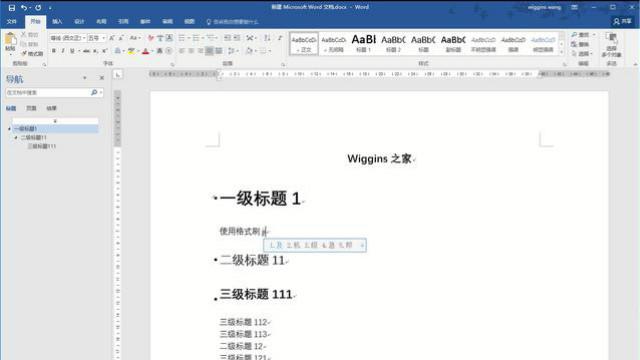This screenshot has height=360, width=640.
Task: Toggle Strikethrough formatting
Action: point(86,51)
